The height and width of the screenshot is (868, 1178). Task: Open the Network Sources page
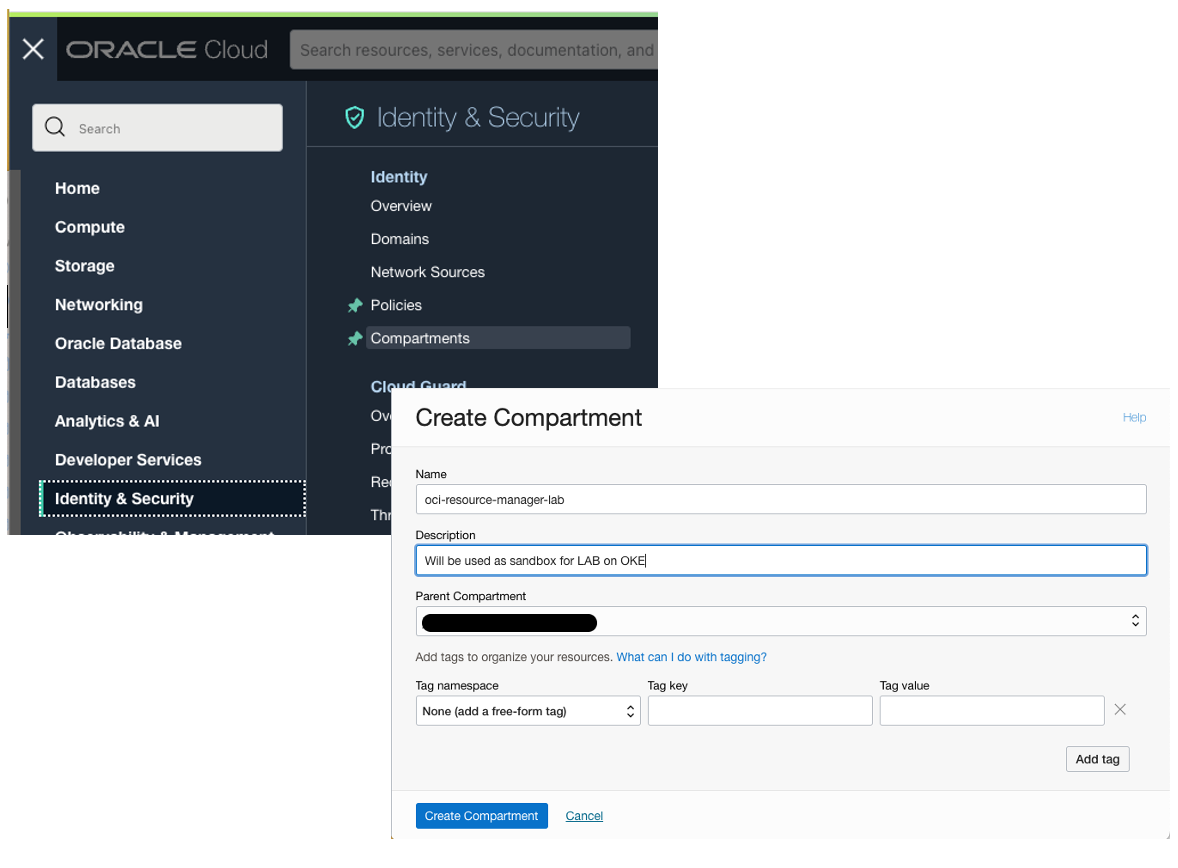427,272
